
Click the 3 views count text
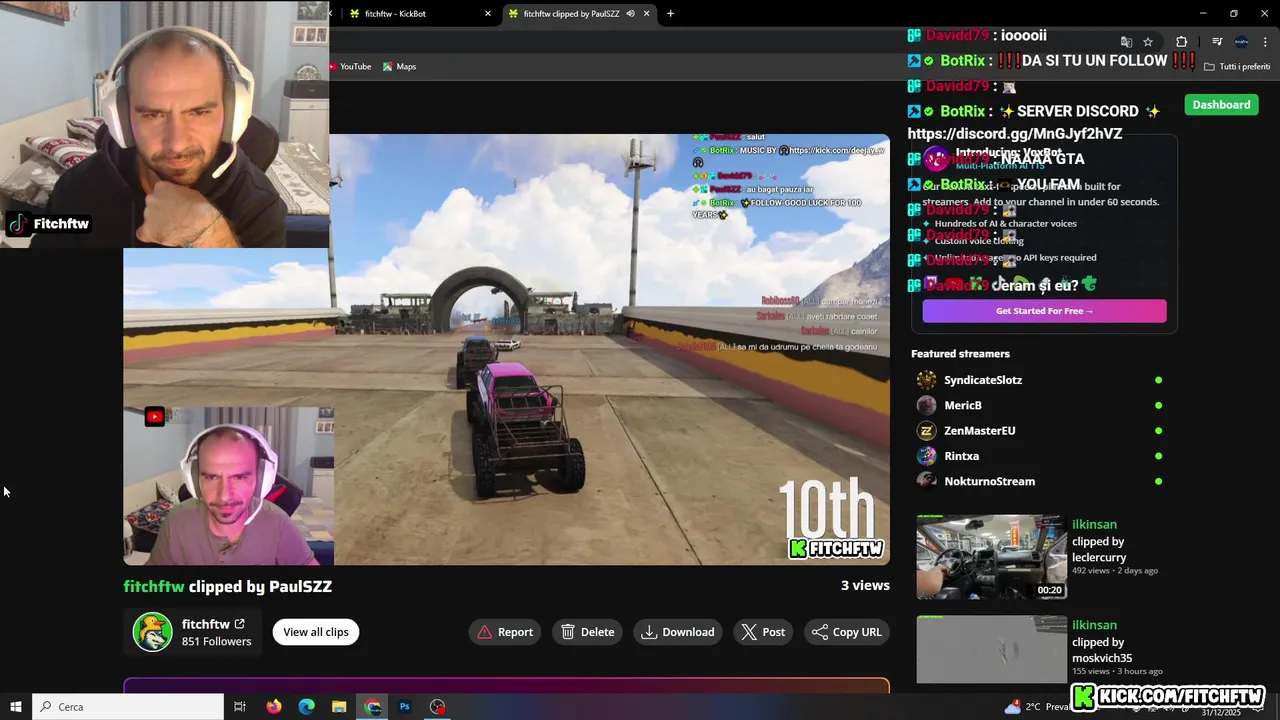click(x=865, y=586)
